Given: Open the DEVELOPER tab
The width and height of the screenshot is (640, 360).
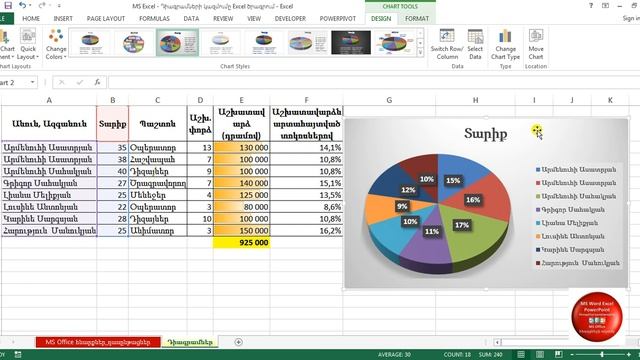Looking at the screenshot, I should [x=290, y=19].
